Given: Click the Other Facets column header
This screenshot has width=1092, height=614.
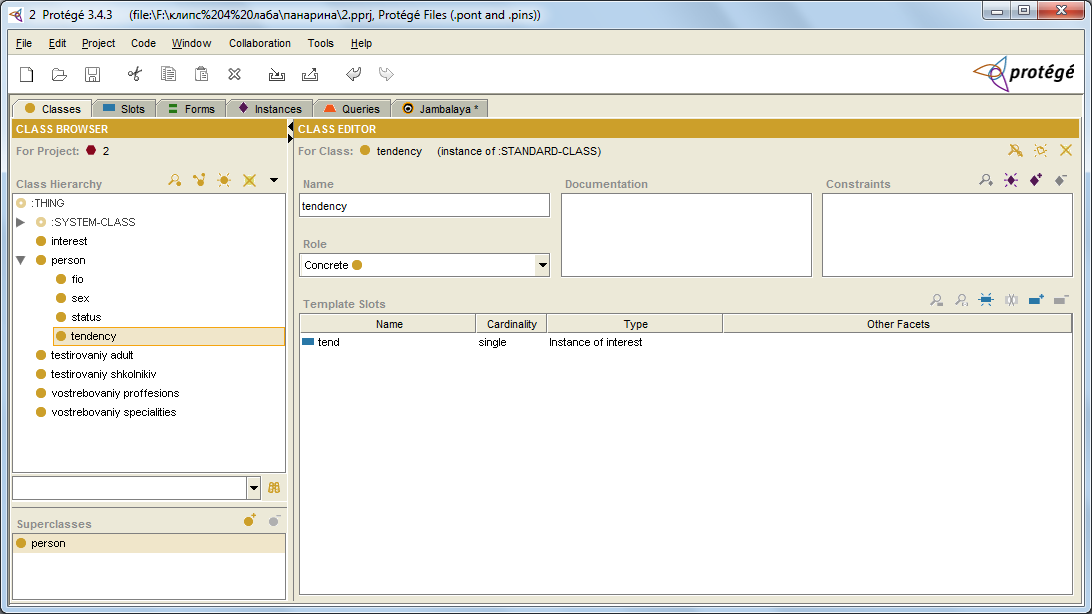Looking at the screenshot, I should pyautogui.click(x=898, y=324).
